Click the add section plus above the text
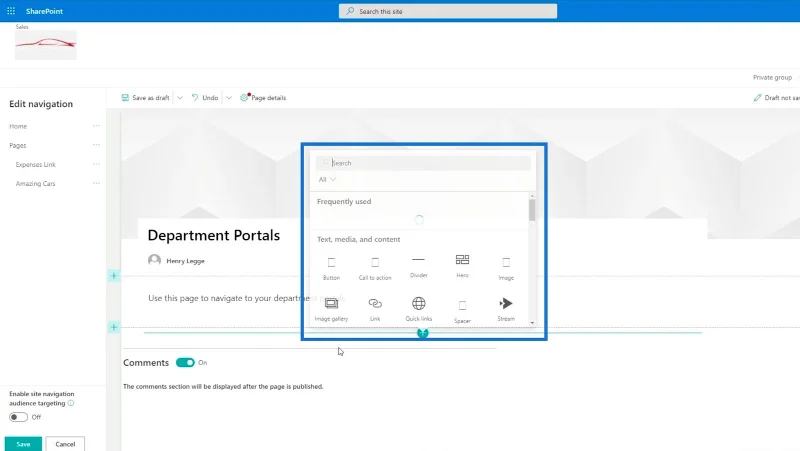This screenshot has height=451, width=800. [114, 276]
